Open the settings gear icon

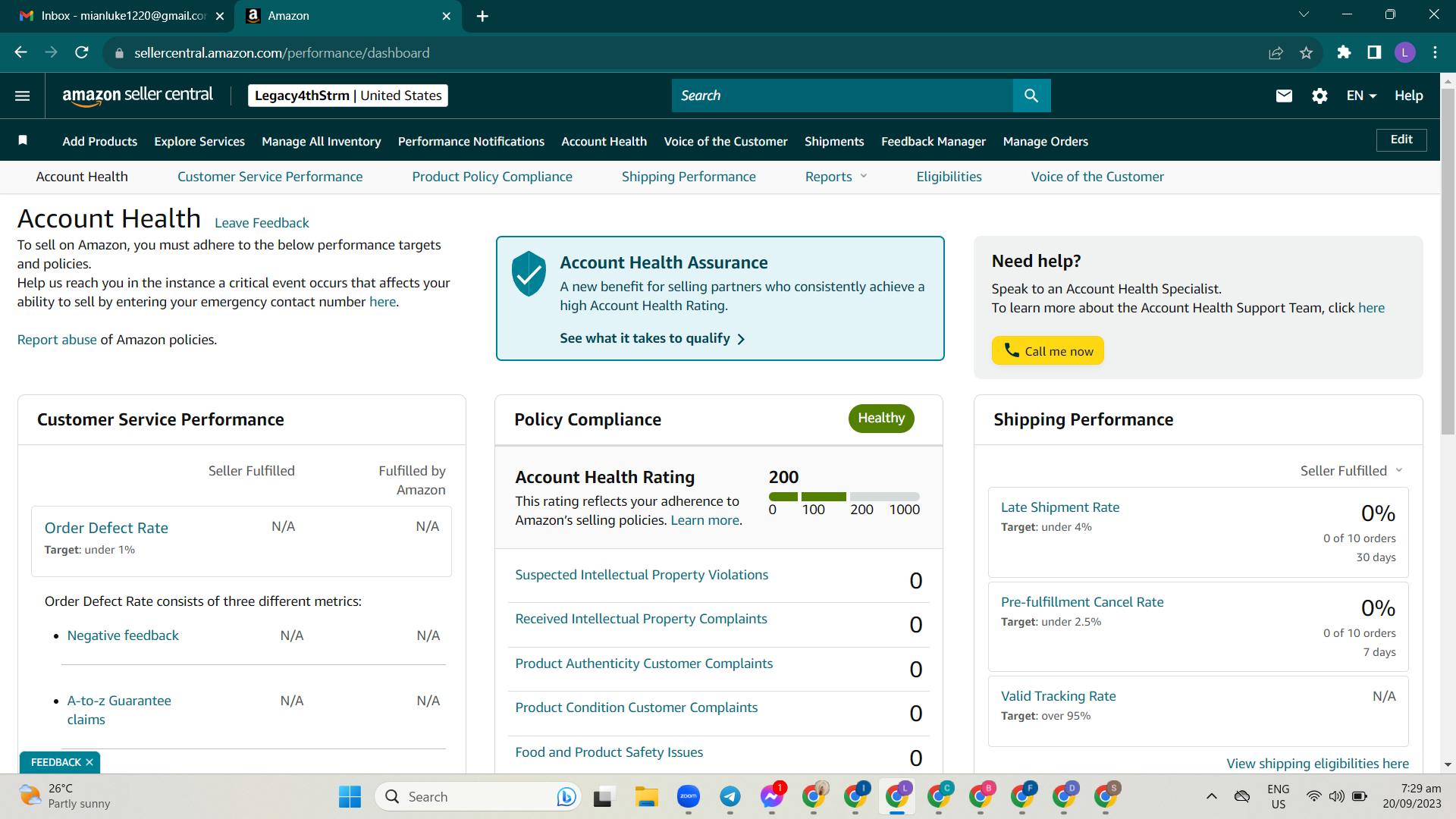pyautogui.click(x=1319, y=96)
